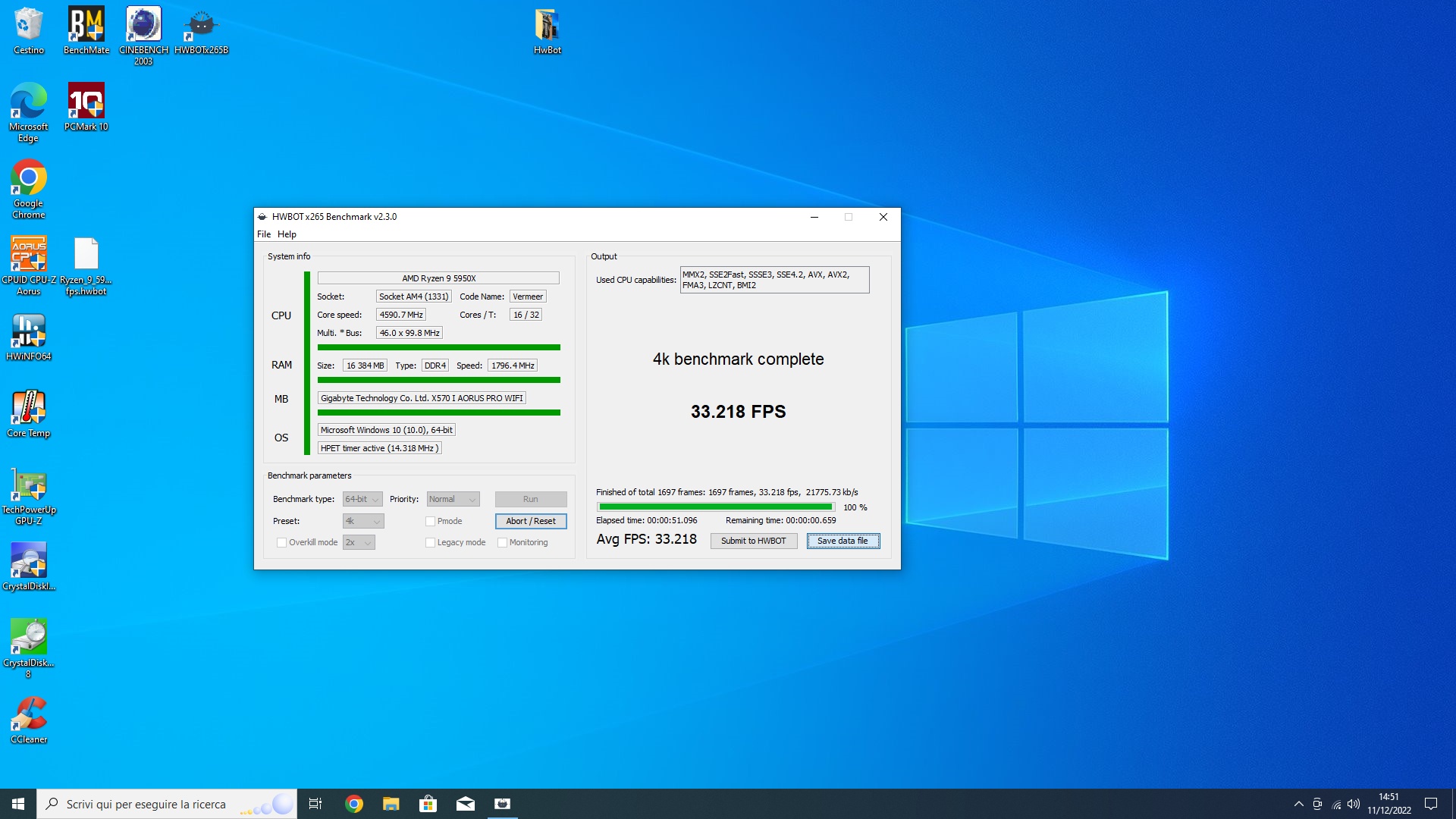This screenshot has width=1456, height=819.
Task: Enable the Legacy mode checkbox
Action: coord(430,542)
